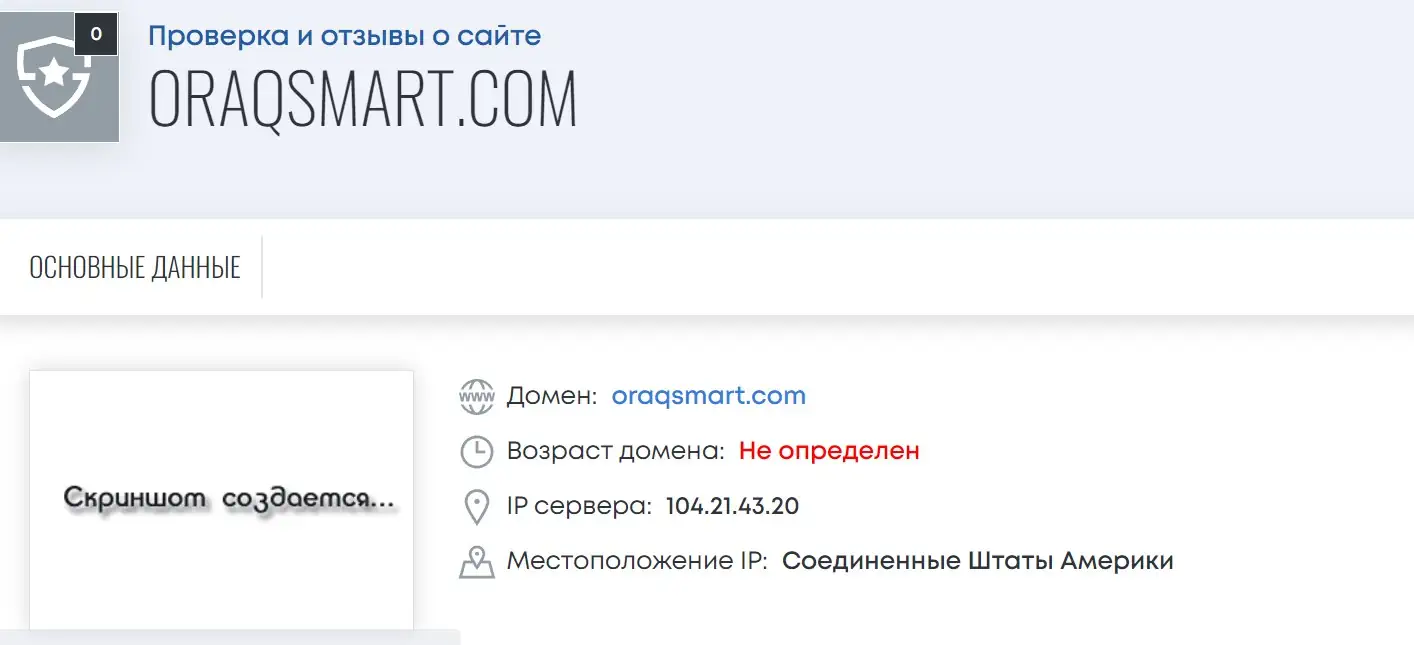Viewport: 1414px width, 645px height.
Task: Select the 104.21.43.20 IP address
Action: click(x=733, y=506)
